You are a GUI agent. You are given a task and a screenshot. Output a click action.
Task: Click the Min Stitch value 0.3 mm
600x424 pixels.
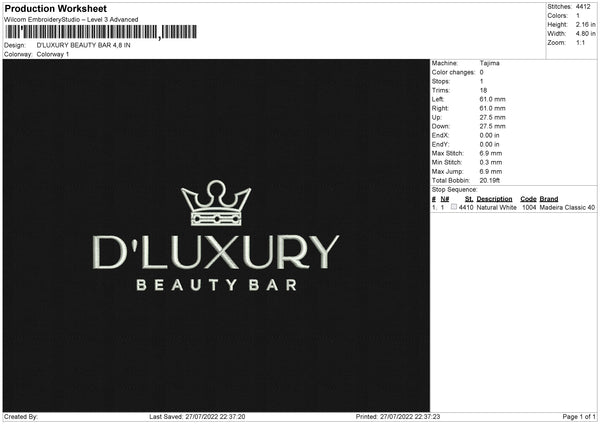coord(491,162)
